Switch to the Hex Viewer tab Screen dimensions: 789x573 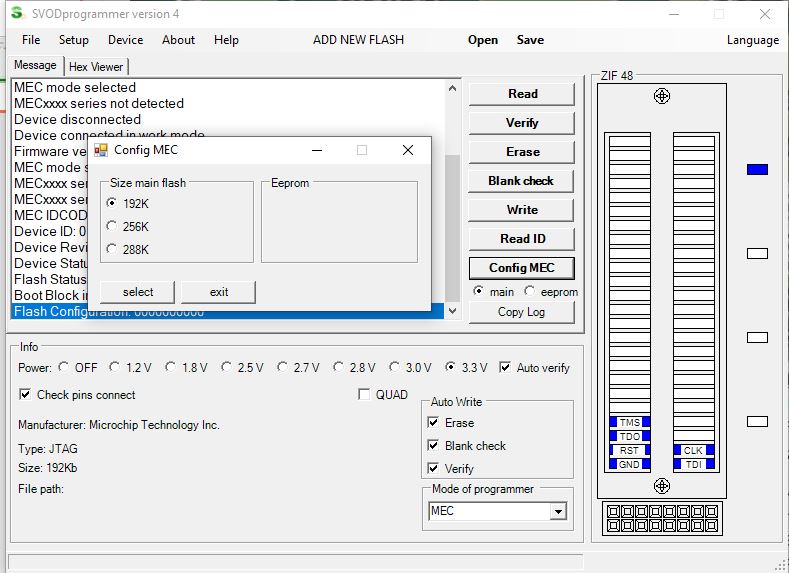pos(95,67)
